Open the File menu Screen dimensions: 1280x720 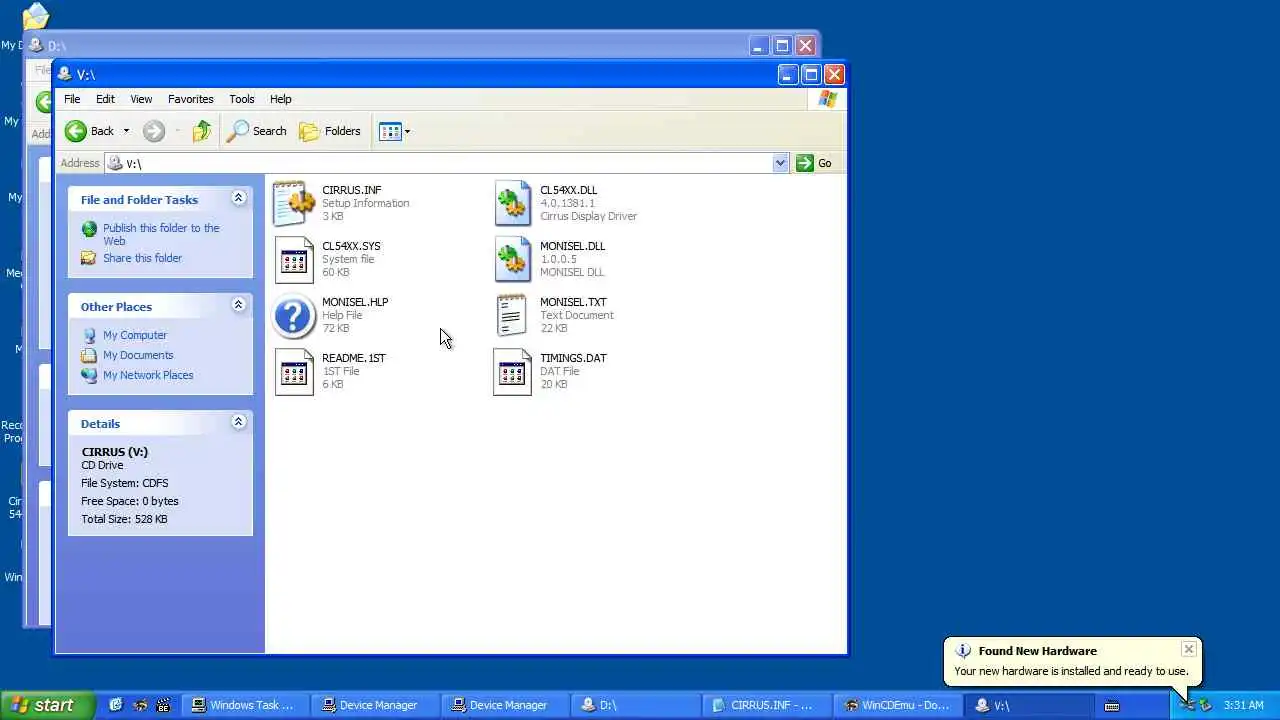(72, 99)
